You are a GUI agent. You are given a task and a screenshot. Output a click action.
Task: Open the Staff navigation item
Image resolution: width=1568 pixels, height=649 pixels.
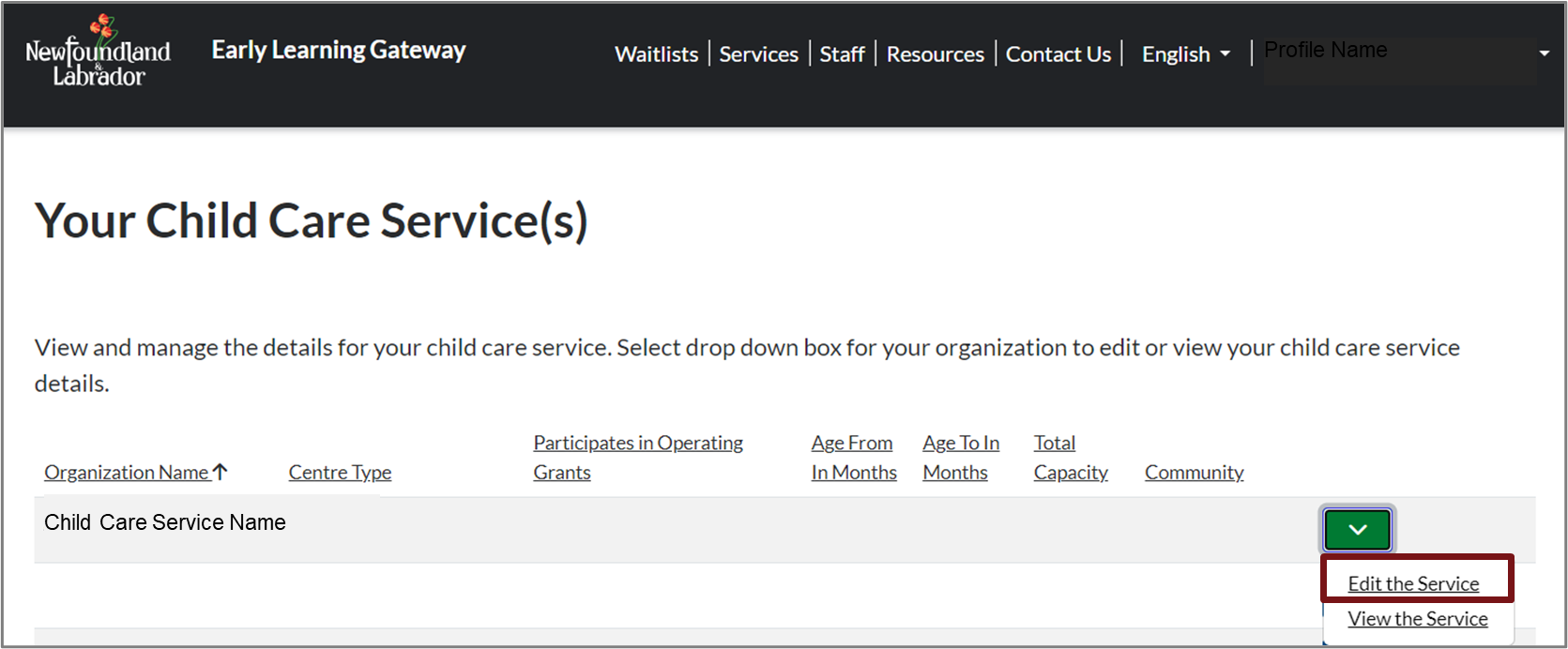[842, 54]
